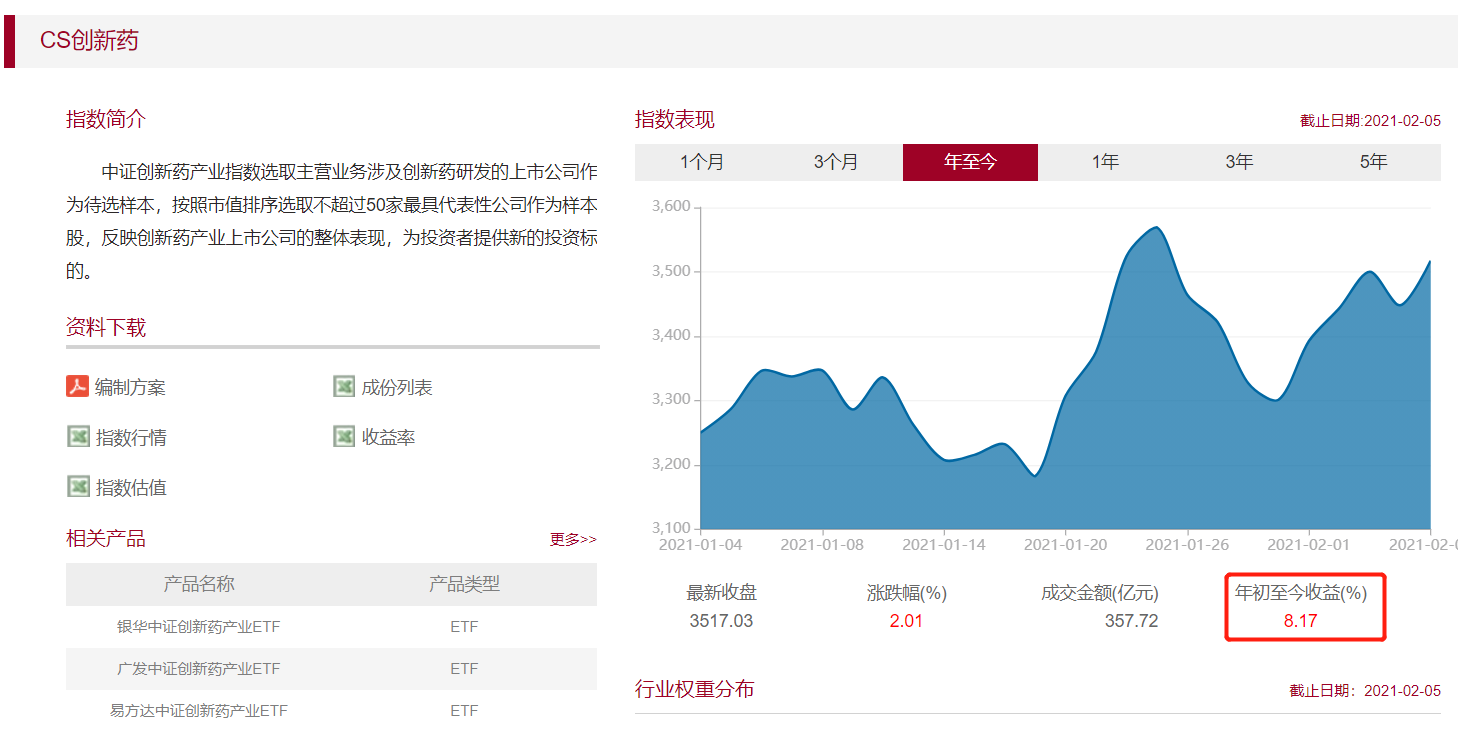
Task: Download the 成份列表 file
Action: coord(397,387)
